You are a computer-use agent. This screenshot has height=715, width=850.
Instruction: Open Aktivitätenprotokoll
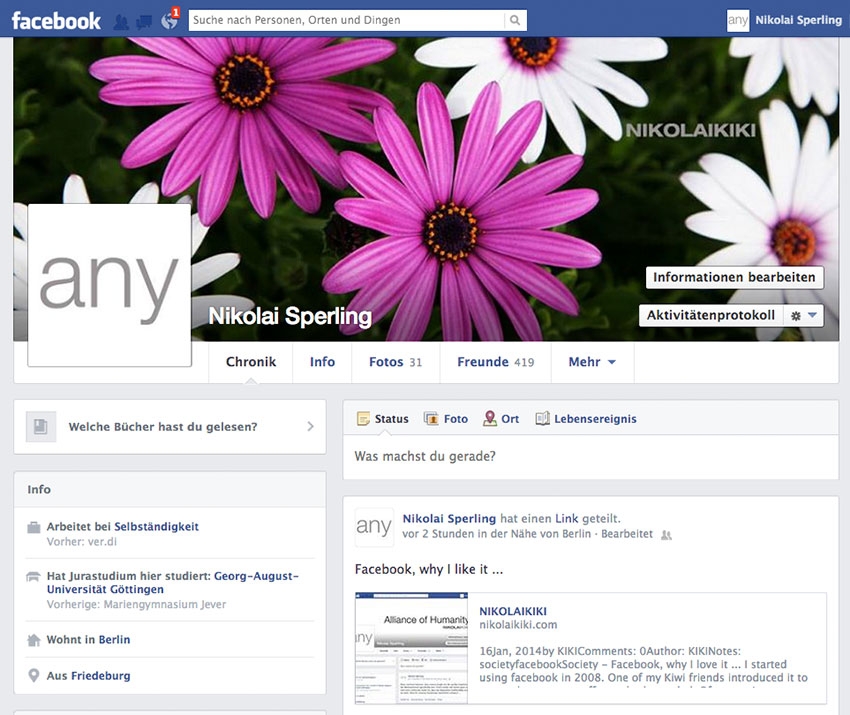coord(711,315)
